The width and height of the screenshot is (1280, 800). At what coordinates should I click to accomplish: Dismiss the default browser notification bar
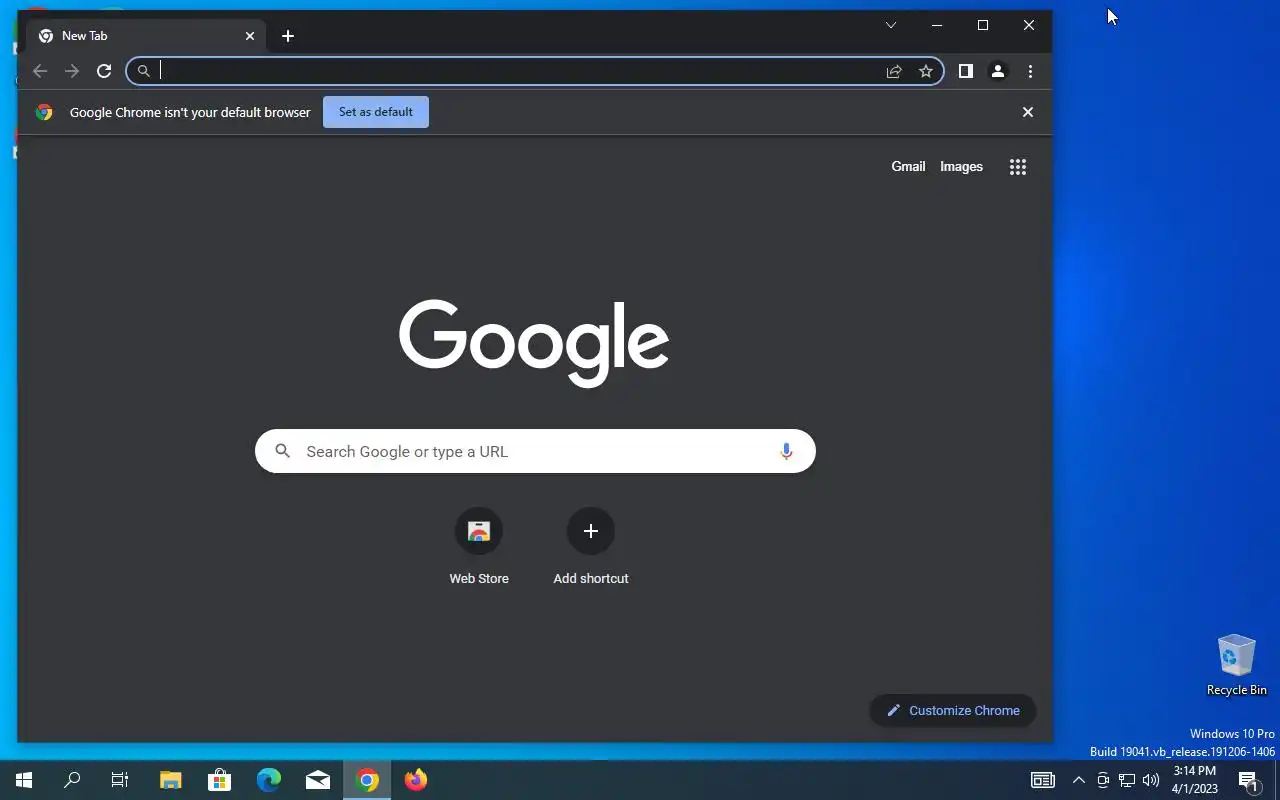point(1028,112)
